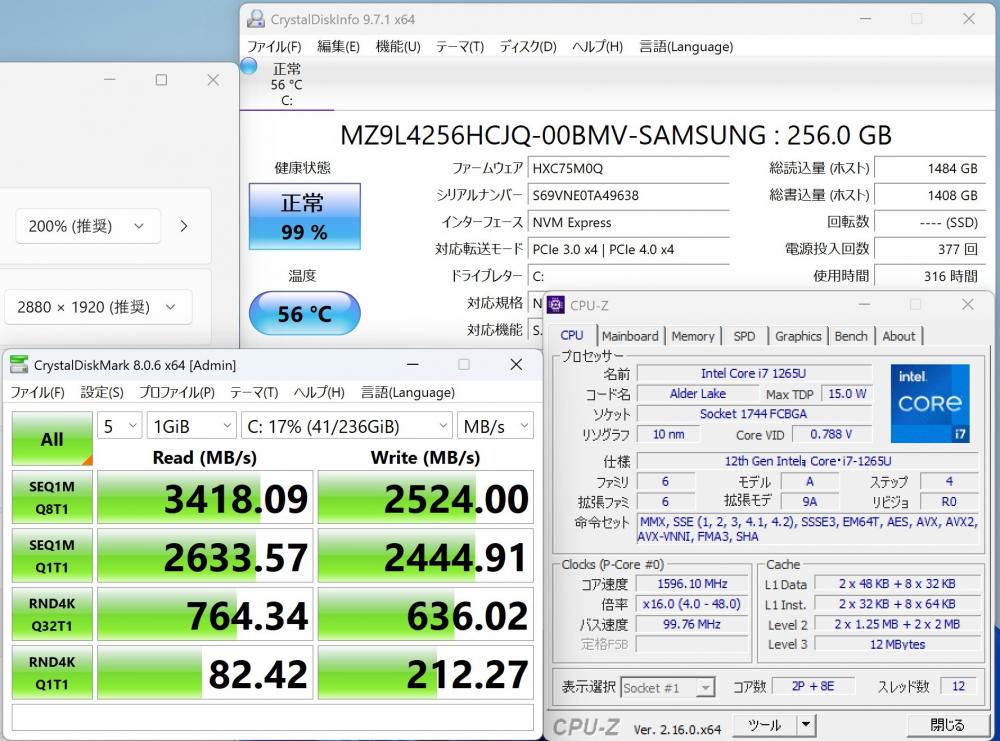Open 言語(Language) menu in CrystalDiskInfo
The width and height of the screenshot is (1000, 741).
click(x=686, y=47)
